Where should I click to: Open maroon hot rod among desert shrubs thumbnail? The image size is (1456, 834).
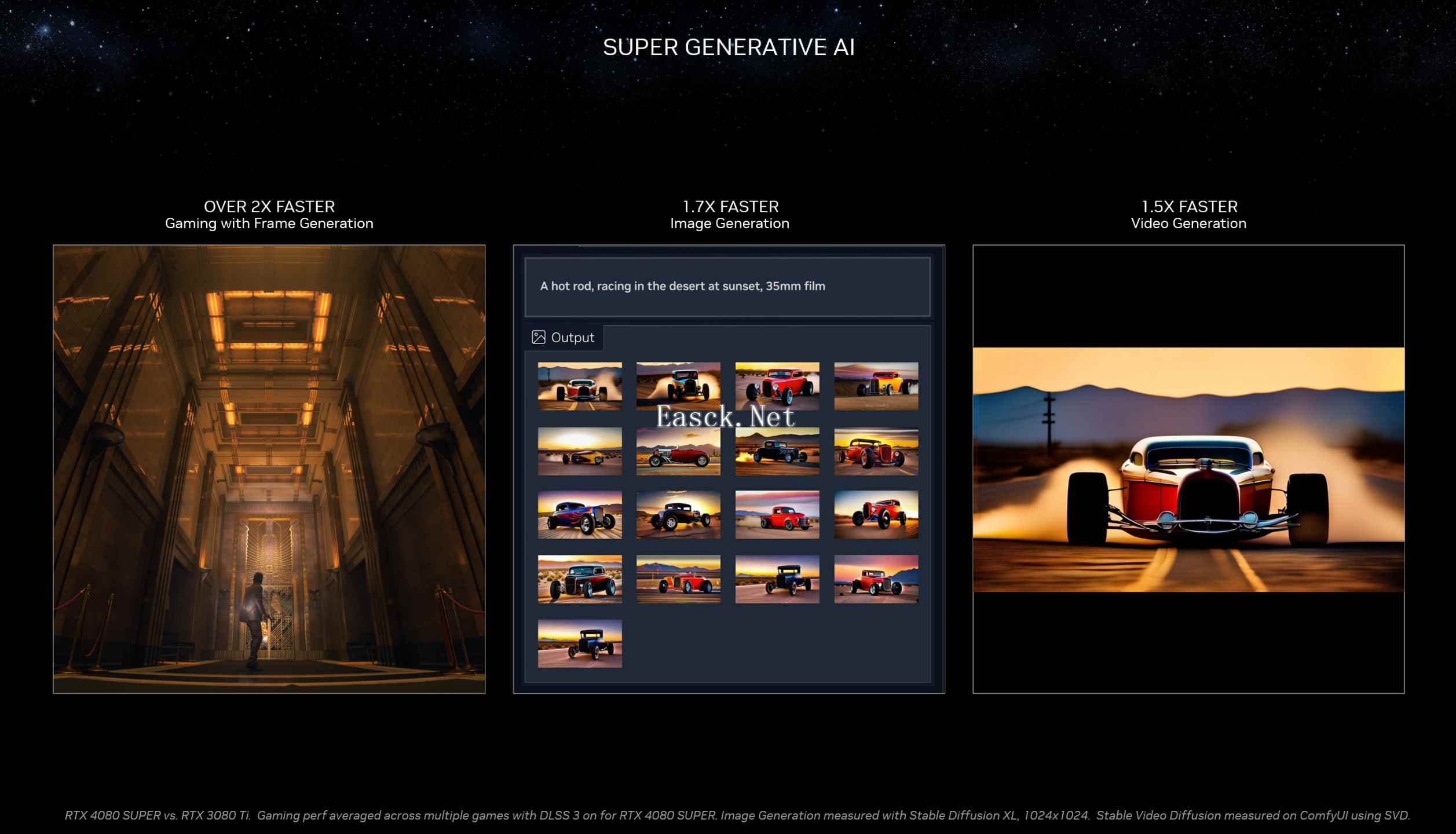[580, 579]
